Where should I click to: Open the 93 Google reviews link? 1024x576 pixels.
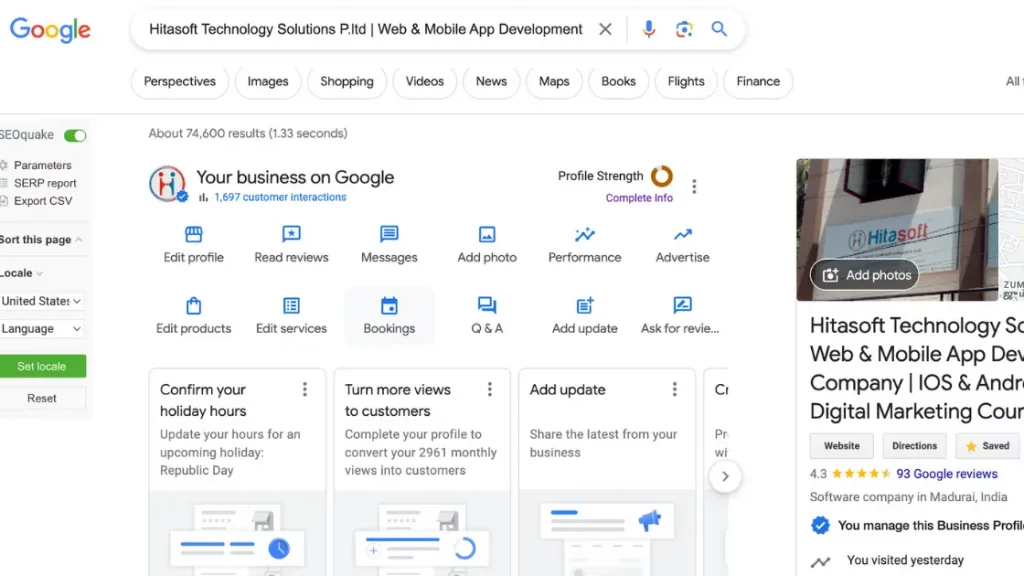[x=946, y=474]
